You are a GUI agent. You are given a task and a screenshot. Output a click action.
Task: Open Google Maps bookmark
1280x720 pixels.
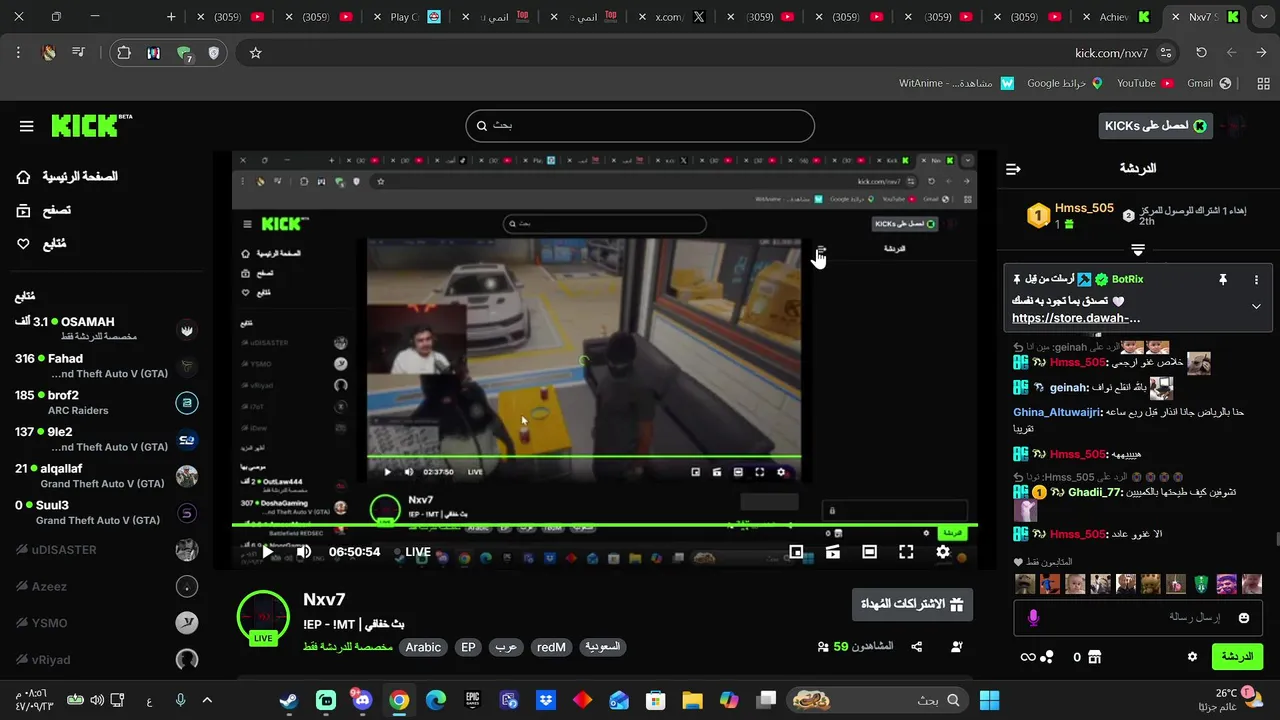pos(1065,84)
